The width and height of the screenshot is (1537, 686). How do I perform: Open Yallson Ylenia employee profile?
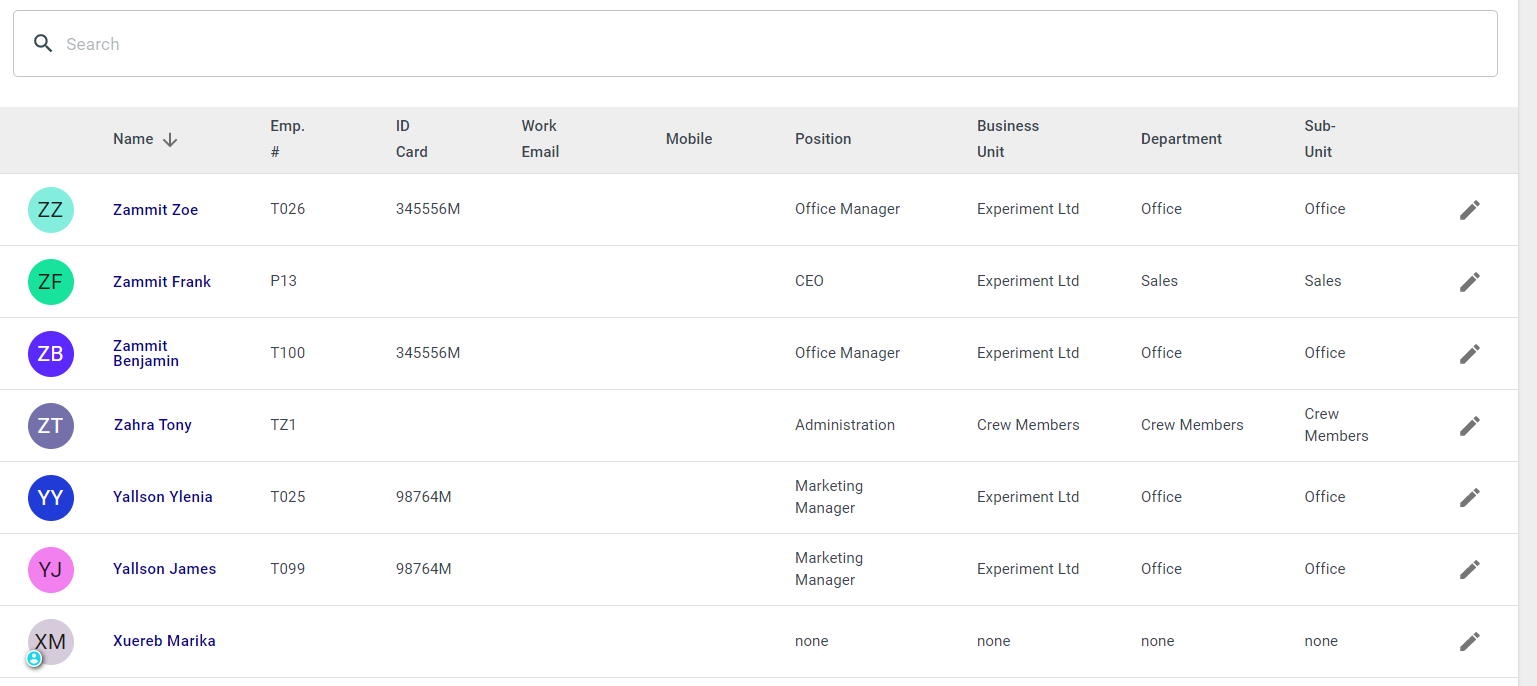163,497
